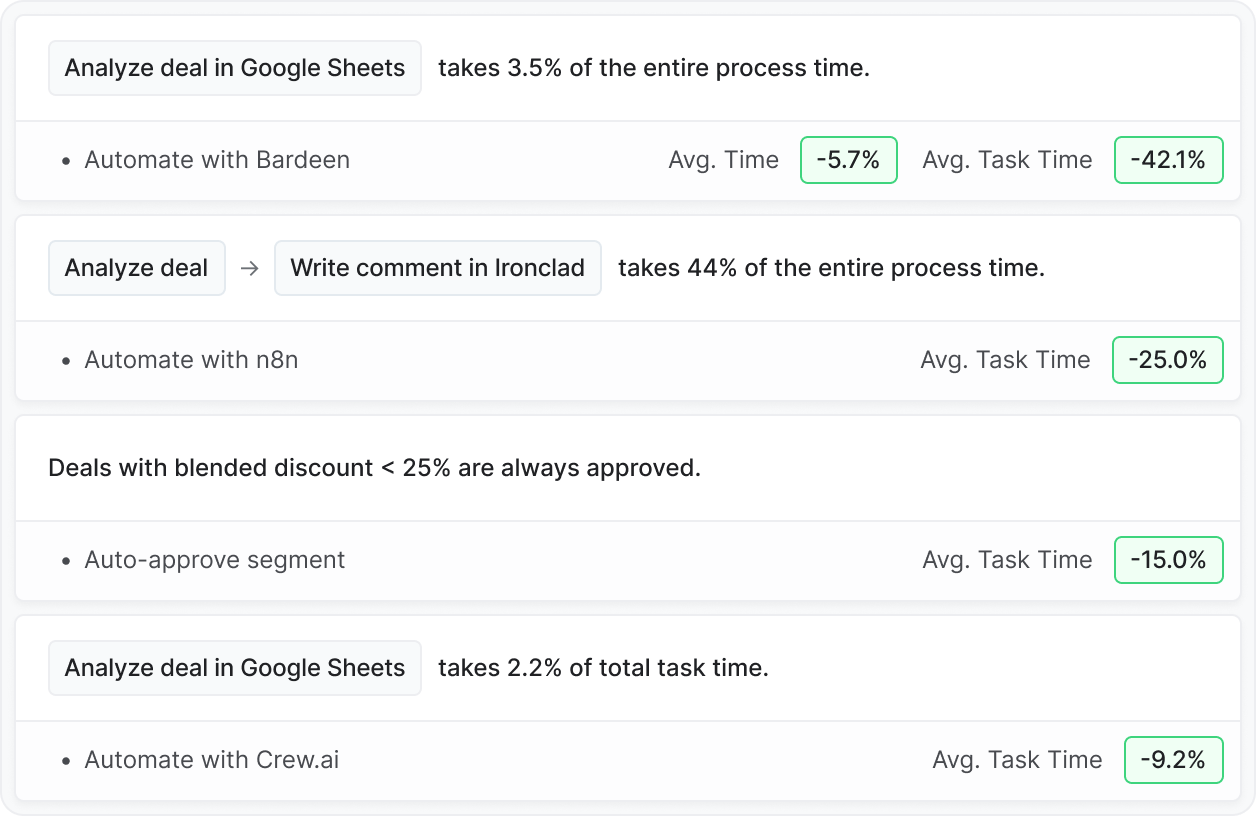The height and width of the screenshot is (816, 1256).
Task: Click the Analyze deal in Google Sheets chip taking 3.5%
Action: 235,68
